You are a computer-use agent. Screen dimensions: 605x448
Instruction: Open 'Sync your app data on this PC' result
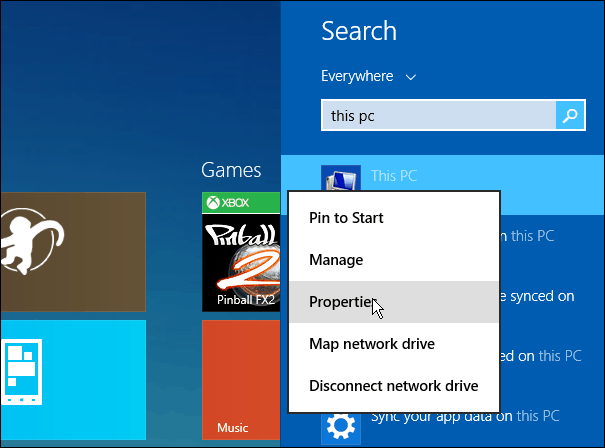coord(465,416)
